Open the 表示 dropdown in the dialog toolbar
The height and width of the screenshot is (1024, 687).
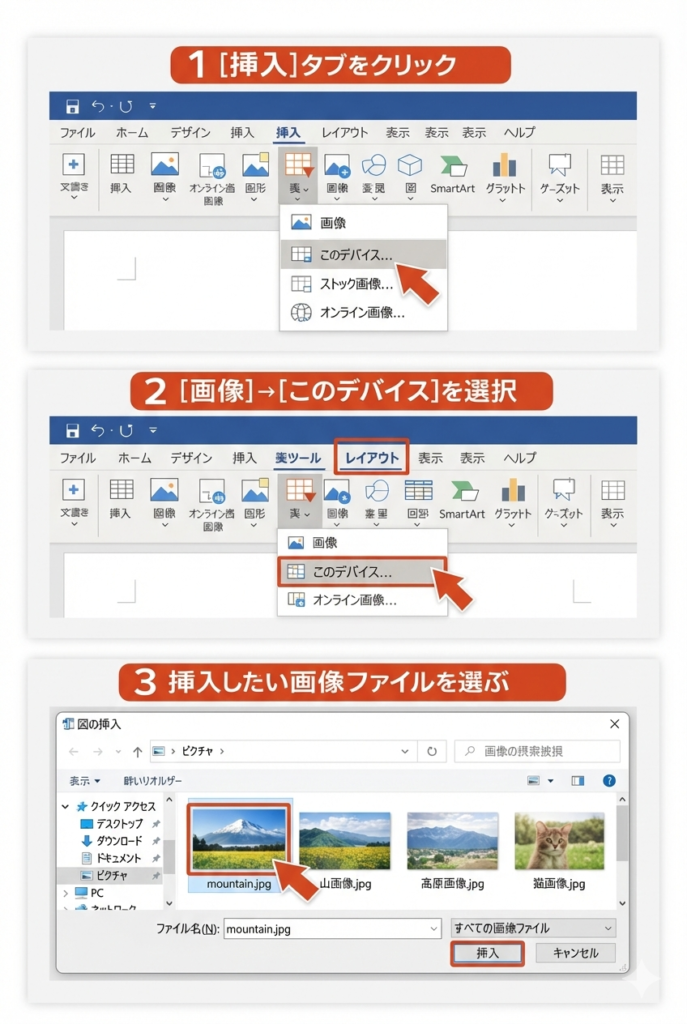click(85, 781)
